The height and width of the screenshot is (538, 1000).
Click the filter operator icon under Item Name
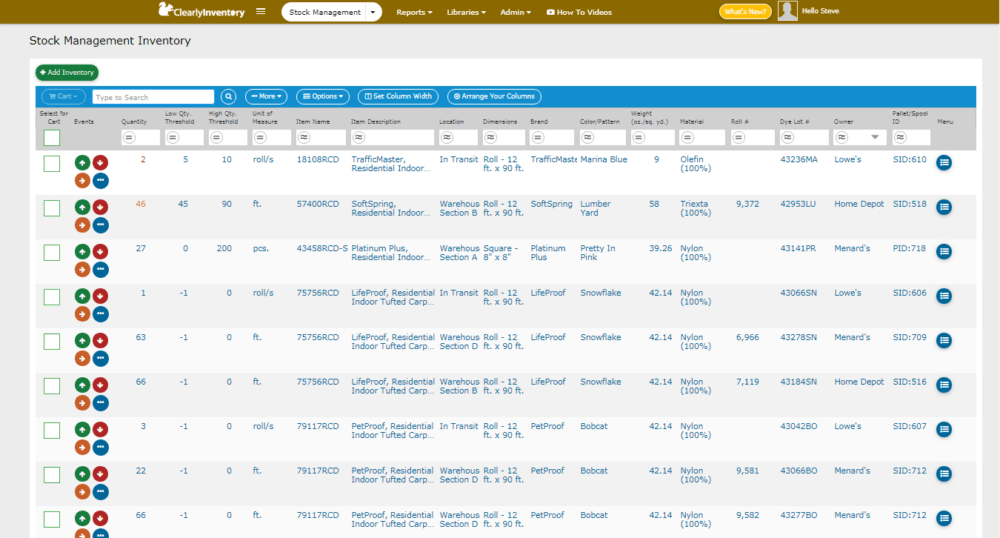click(304, 138)
